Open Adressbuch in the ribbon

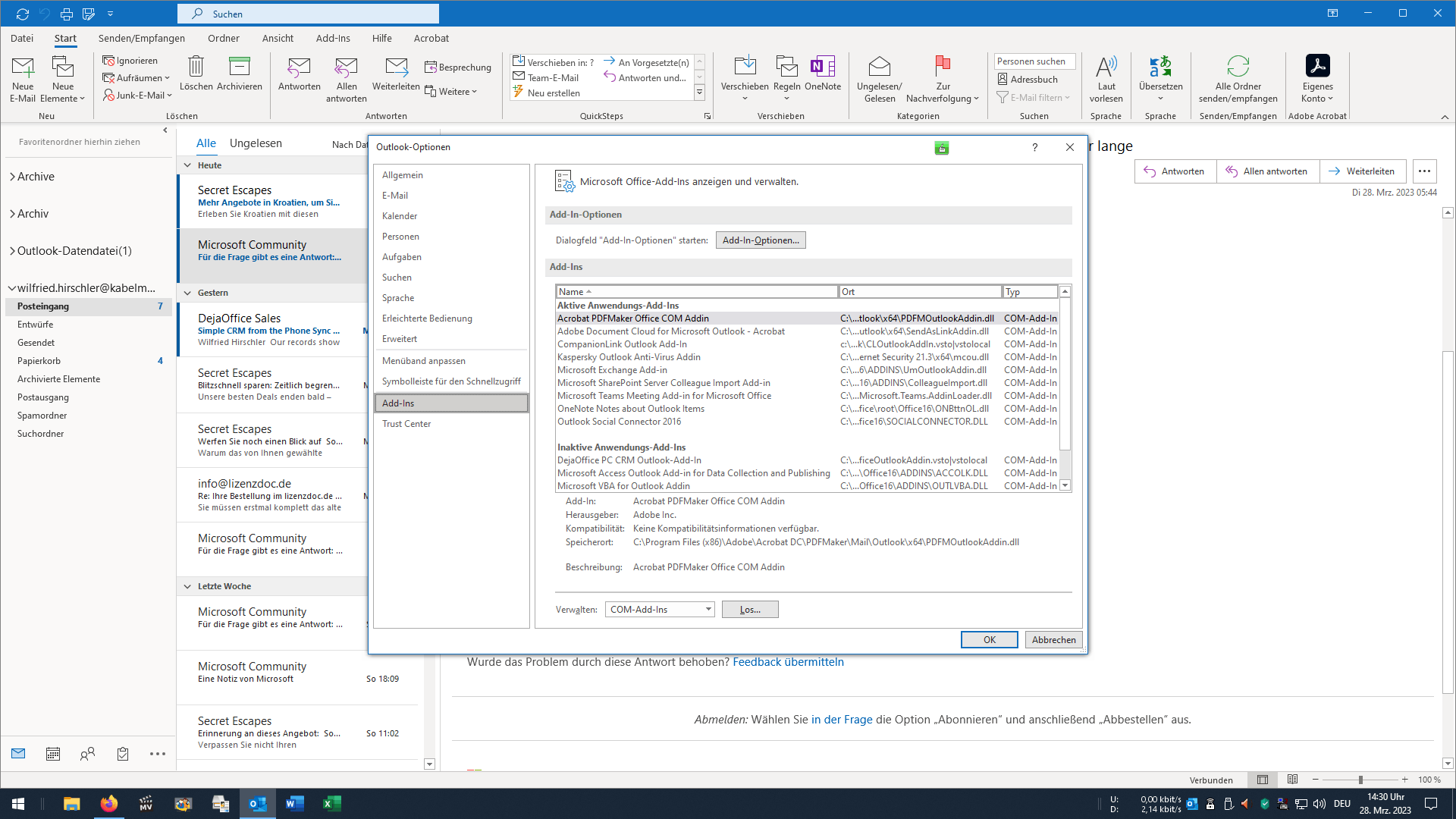(x=1028, y=79)
